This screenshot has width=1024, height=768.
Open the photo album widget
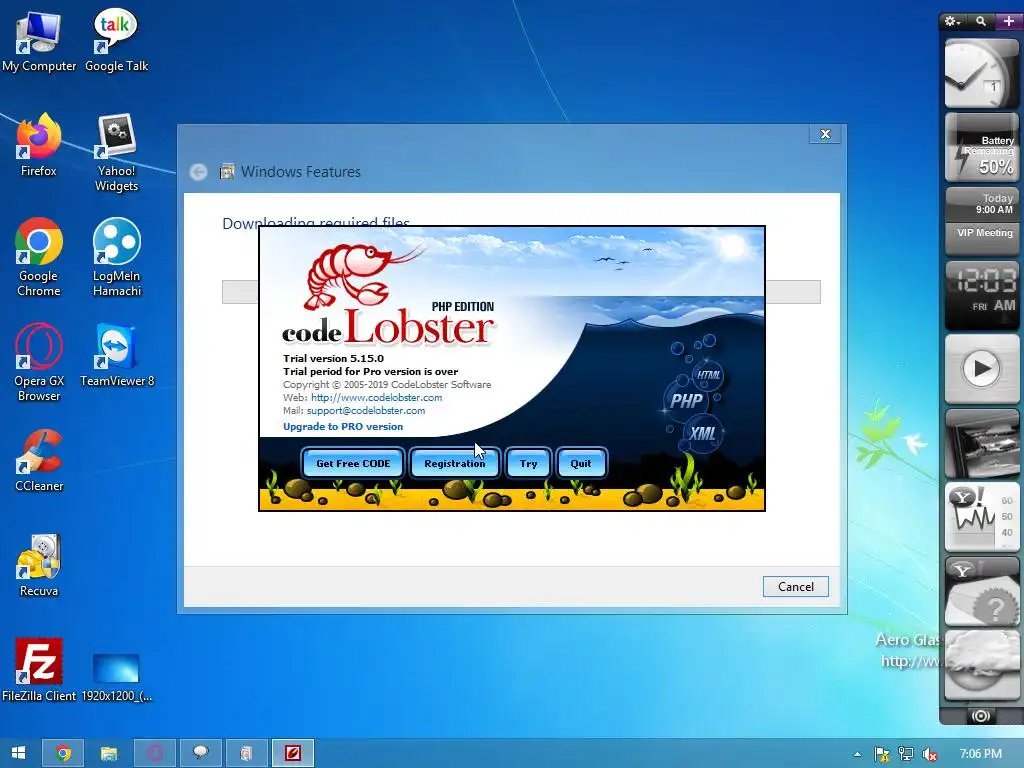point(981,443)
